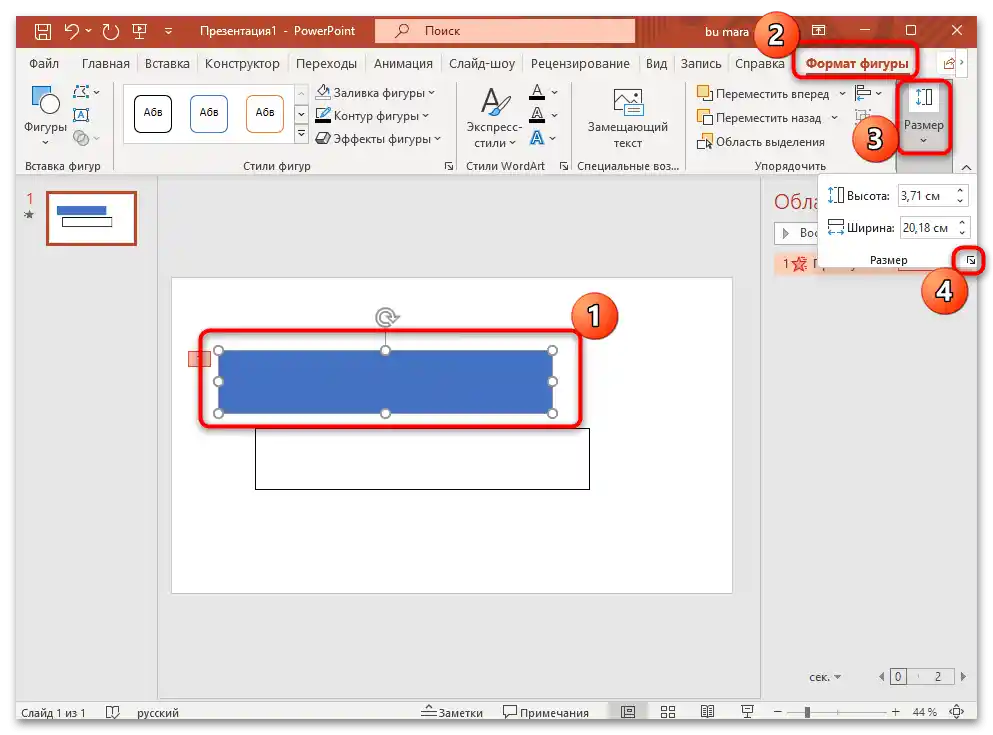Start slideshow from the status bar icon
Viewport: 993px width, 735px height.
click(x=746, y=712)
